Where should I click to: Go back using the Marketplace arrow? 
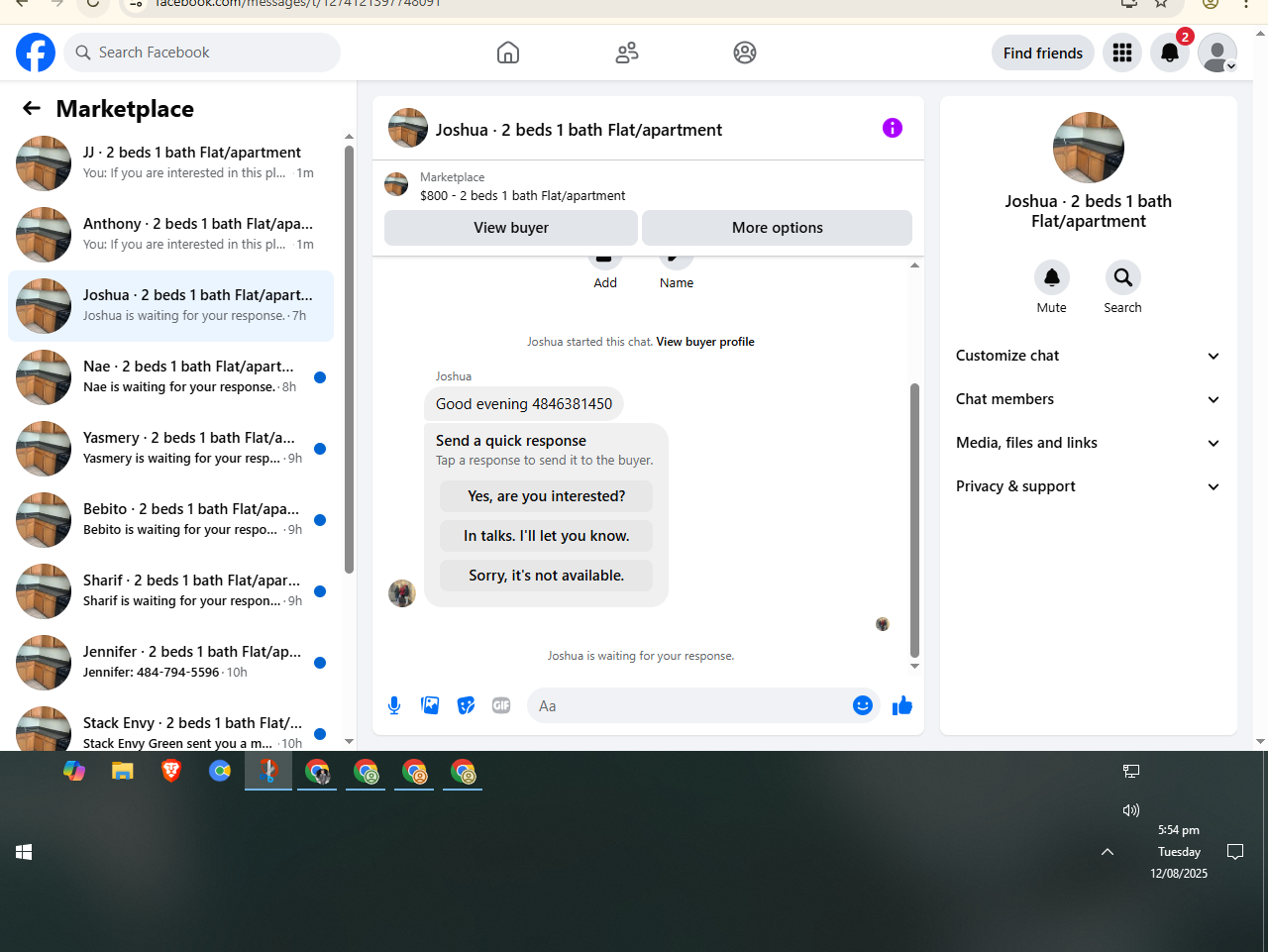click(x=32, y=108)
